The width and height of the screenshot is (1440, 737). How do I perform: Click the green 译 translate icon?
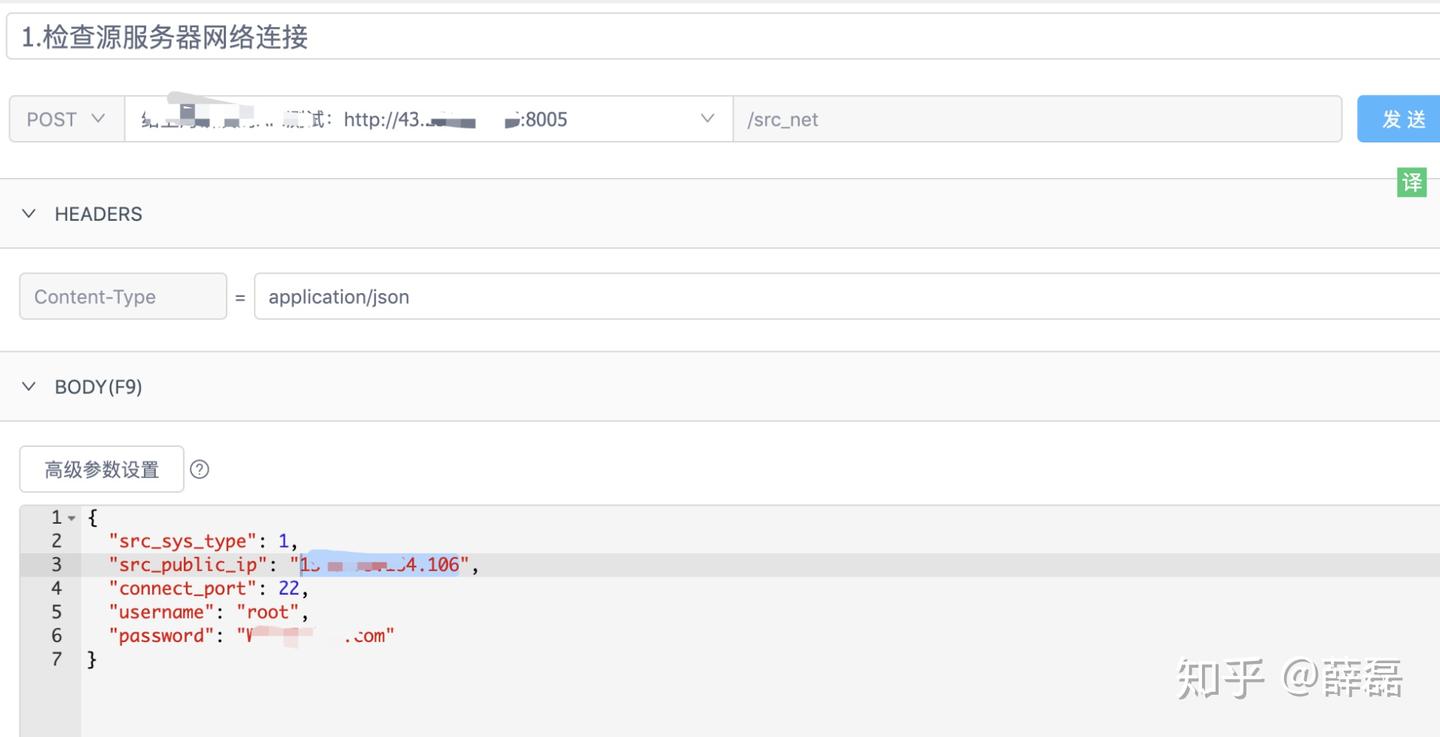click(1412, 182)
